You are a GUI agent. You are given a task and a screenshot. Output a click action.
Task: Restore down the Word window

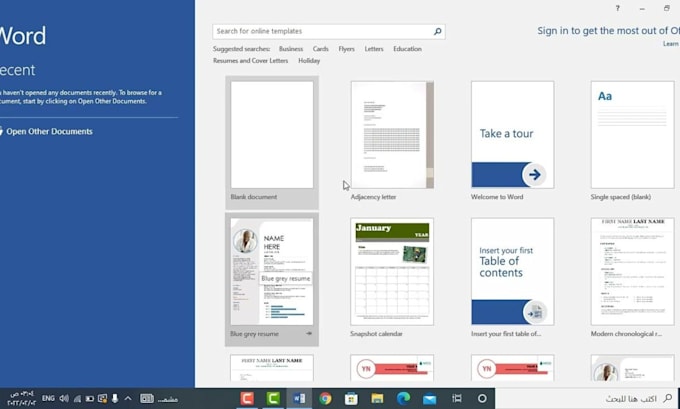tap(667, 8)
